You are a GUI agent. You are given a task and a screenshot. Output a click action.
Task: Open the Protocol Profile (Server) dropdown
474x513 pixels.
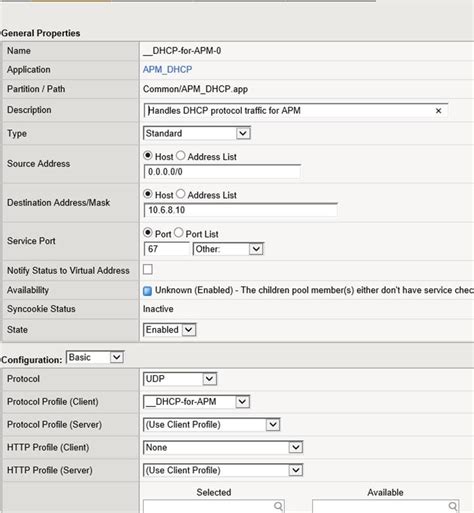pos(212,425)
